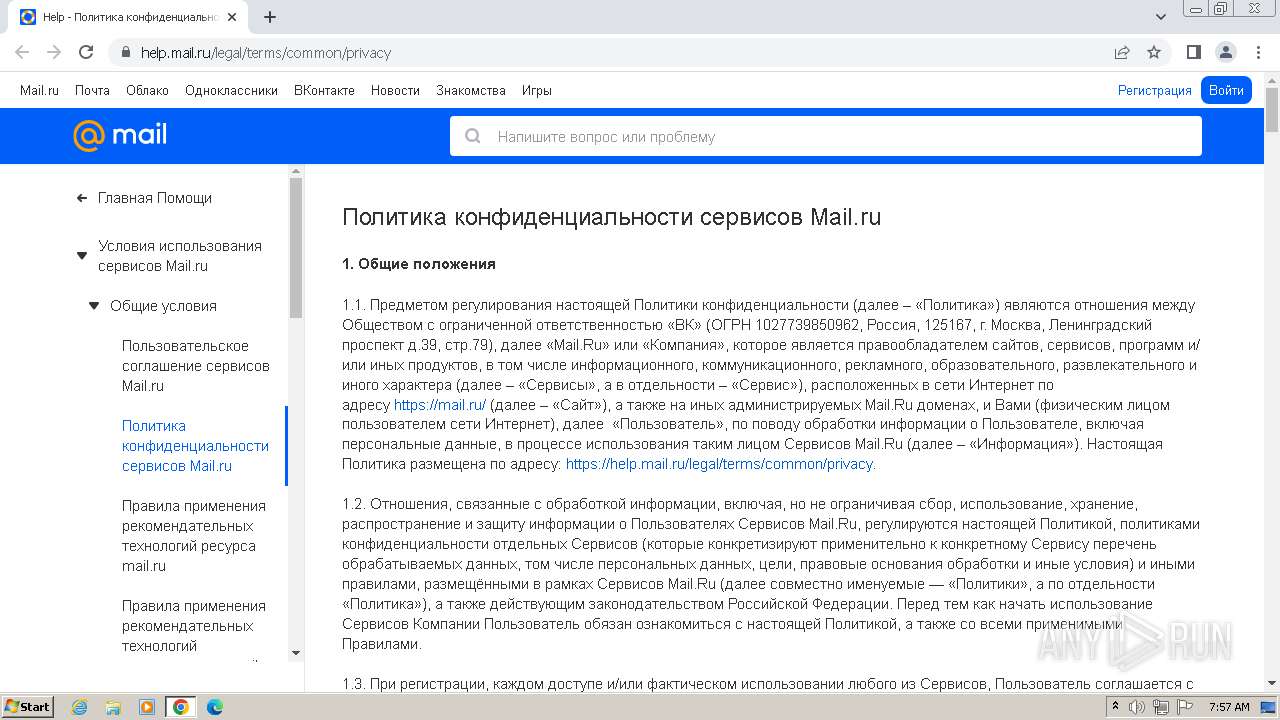This screenshot has height=720, width=1280.
Task: Reload the page
Action: 86,52
